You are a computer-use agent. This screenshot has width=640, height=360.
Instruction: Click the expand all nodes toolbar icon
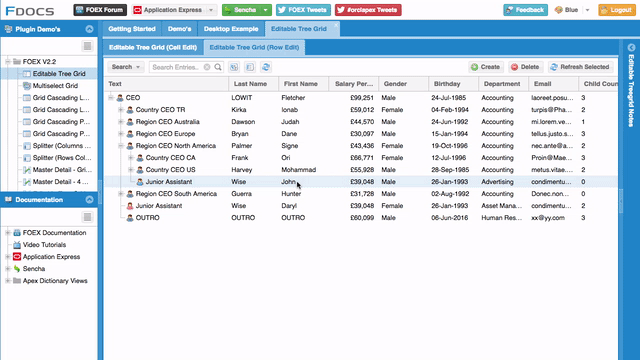point(234,67)
